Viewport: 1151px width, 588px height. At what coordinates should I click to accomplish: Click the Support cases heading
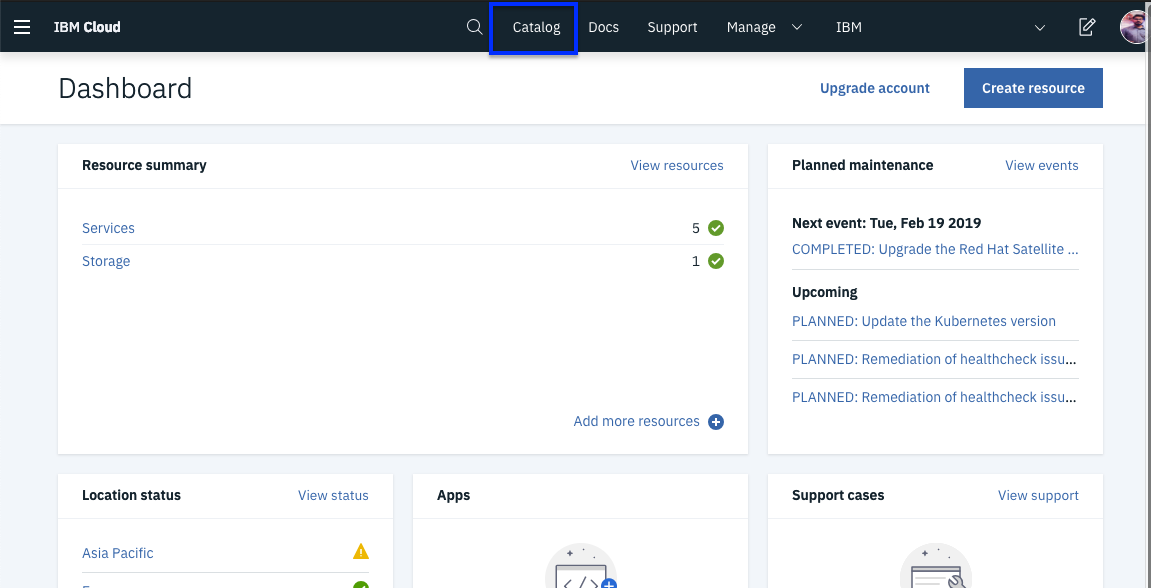click(838, 496)
